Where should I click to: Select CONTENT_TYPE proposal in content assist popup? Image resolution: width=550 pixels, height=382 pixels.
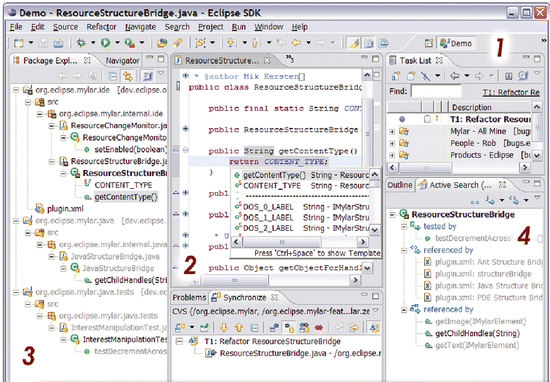302,186
